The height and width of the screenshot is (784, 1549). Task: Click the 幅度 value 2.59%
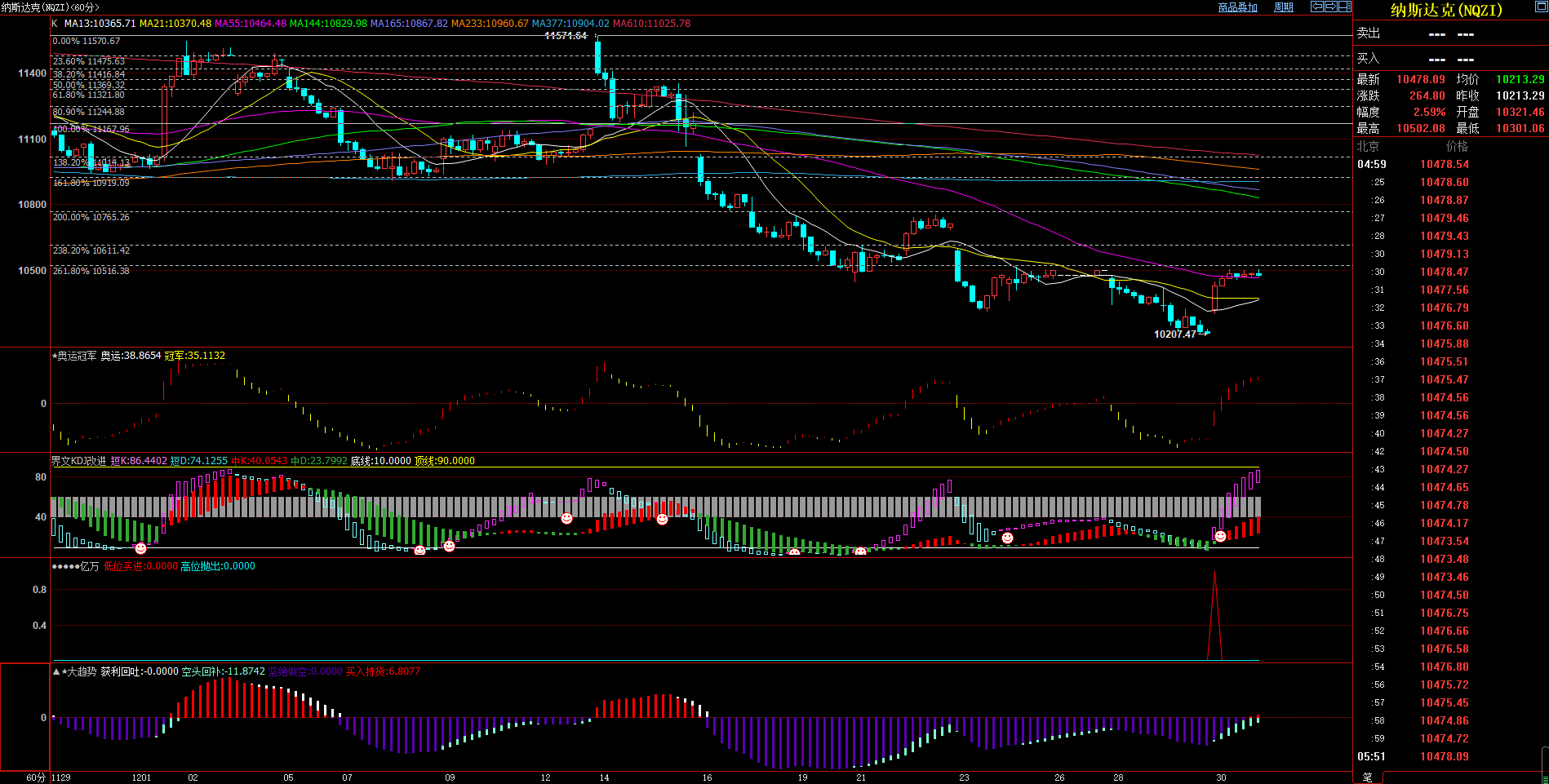click(x=1430, y=113)
